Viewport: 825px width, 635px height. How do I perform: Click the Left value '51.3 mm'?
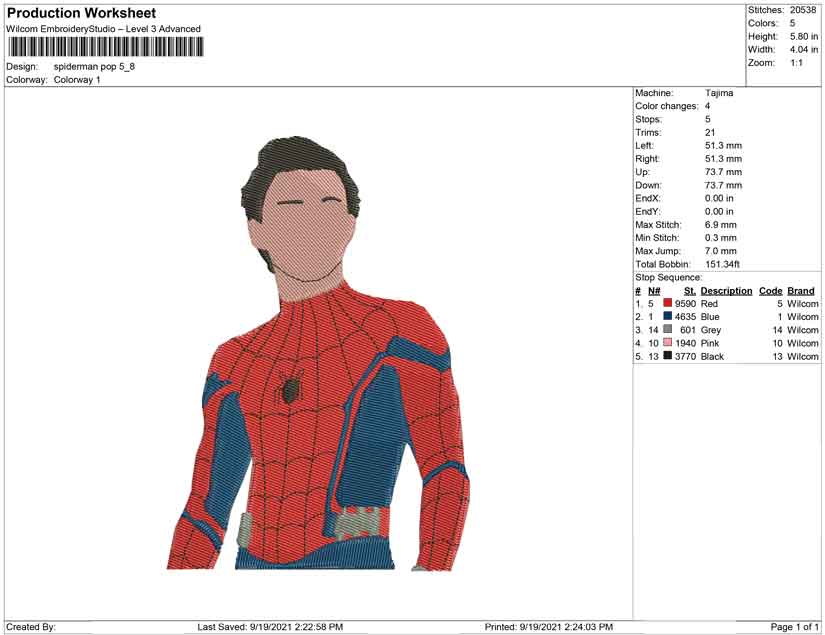pos(723,146)
